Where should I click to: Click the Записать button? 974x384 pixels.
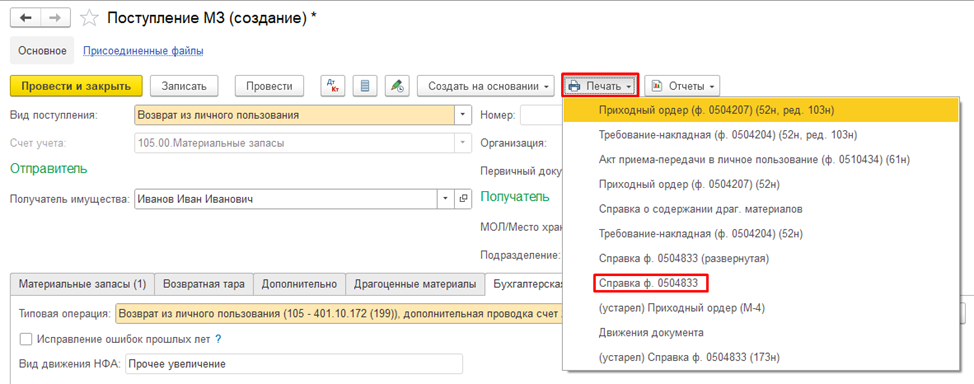pos(184,86)
